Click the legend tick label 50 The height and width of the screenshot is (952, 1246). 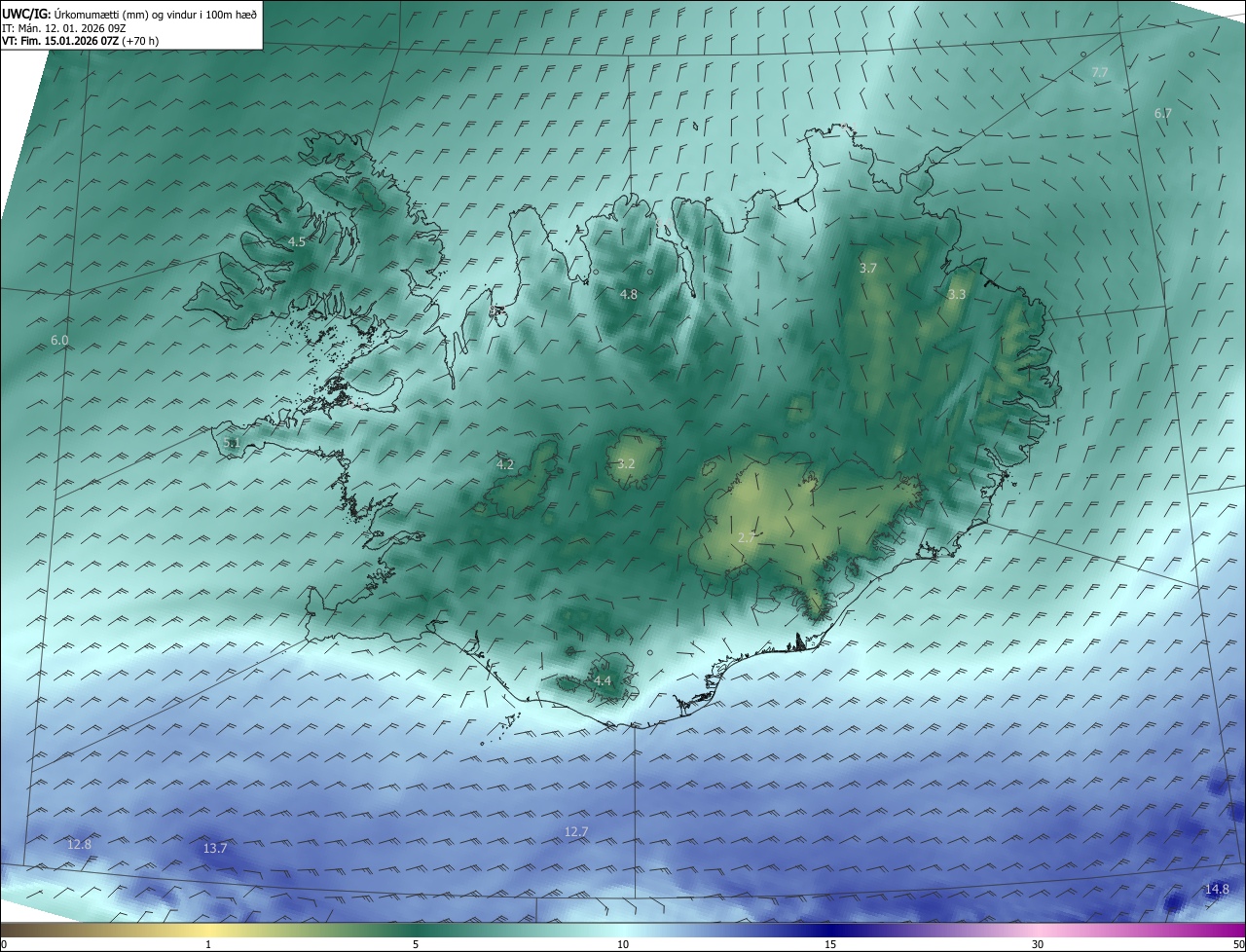pos(1238,944)
